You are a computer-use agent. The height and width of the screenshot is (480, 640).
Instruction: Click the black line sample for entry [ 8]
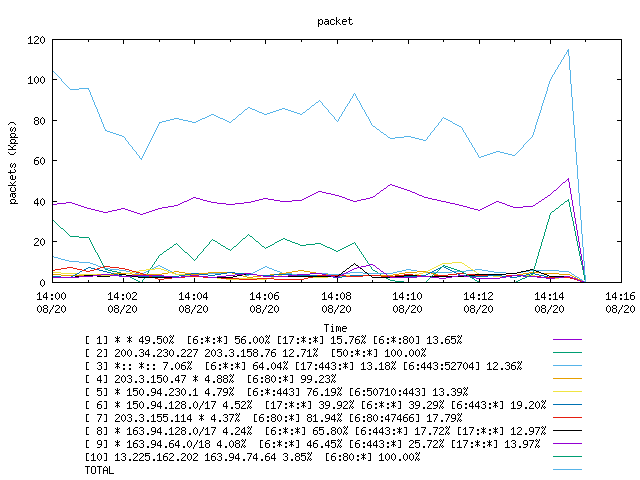(x=567, y=431)
